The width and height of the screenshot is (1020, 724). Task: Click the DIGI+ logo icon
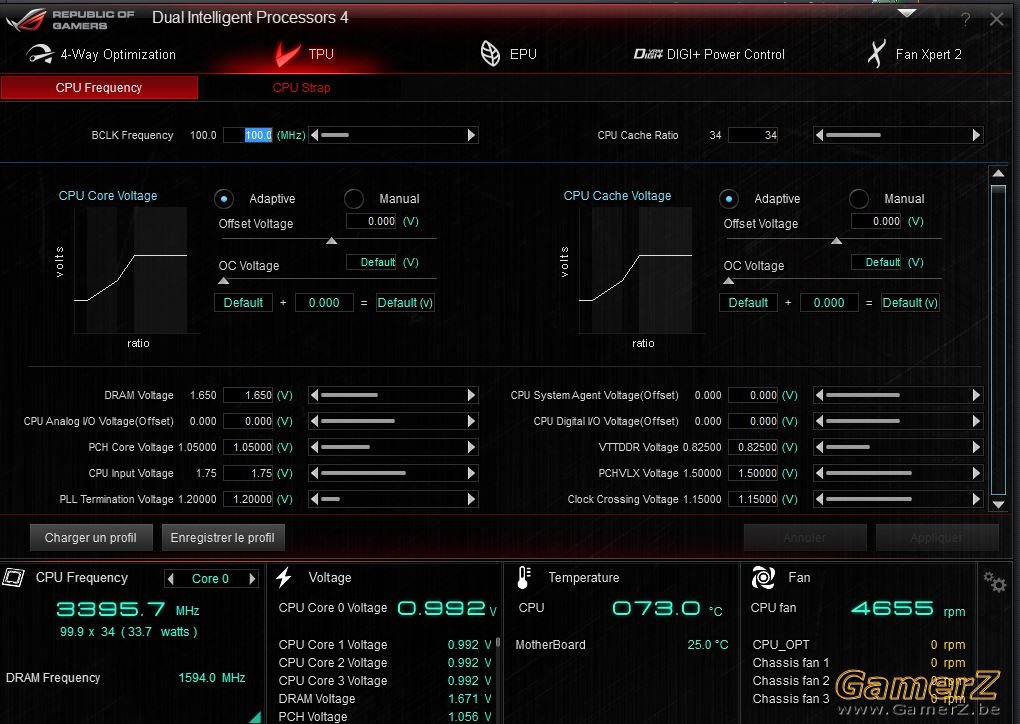coord(648,54)
